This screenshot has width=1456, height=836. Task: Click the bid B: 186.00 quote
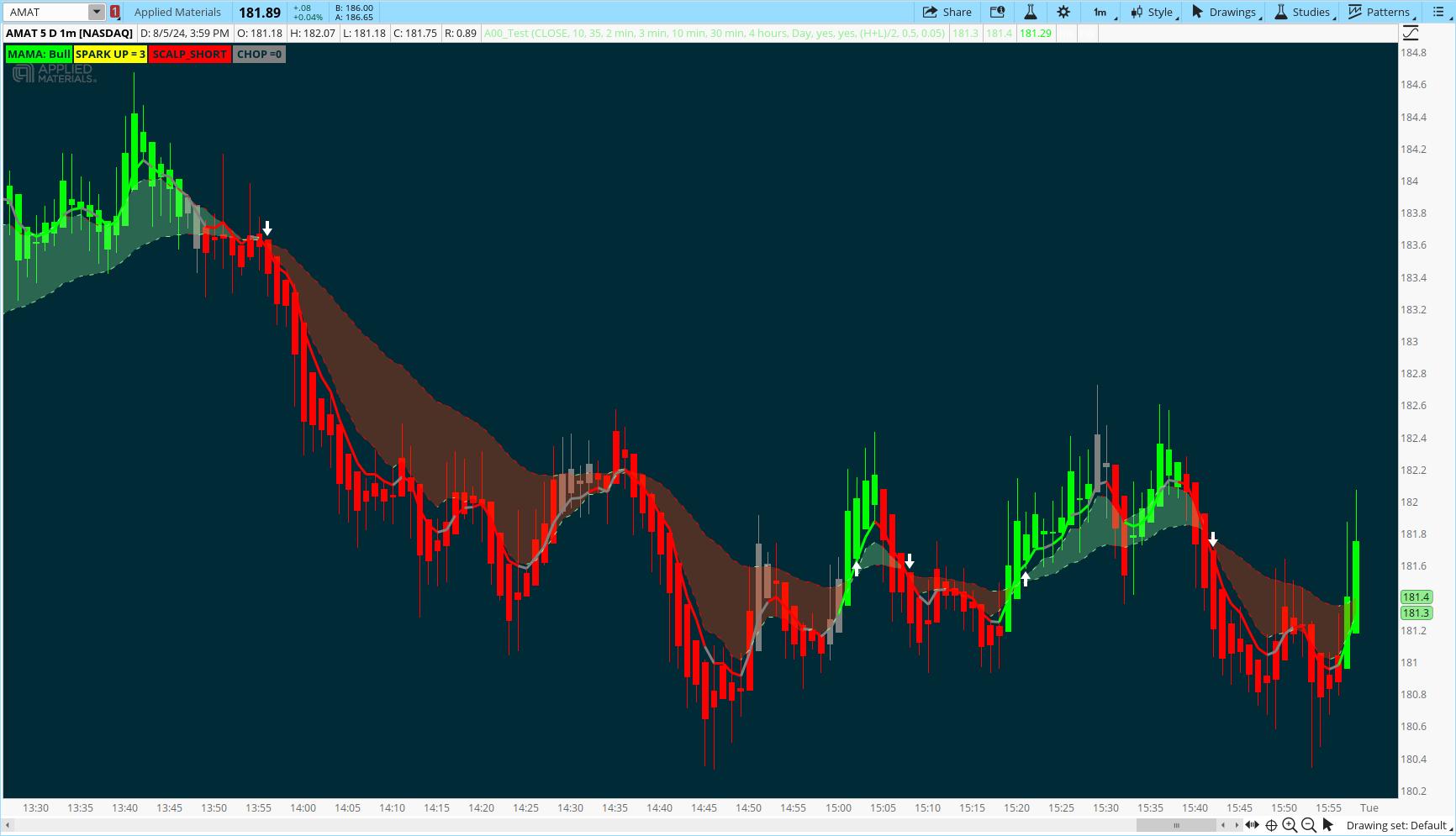pyautogui.click(x=354, y=8)
